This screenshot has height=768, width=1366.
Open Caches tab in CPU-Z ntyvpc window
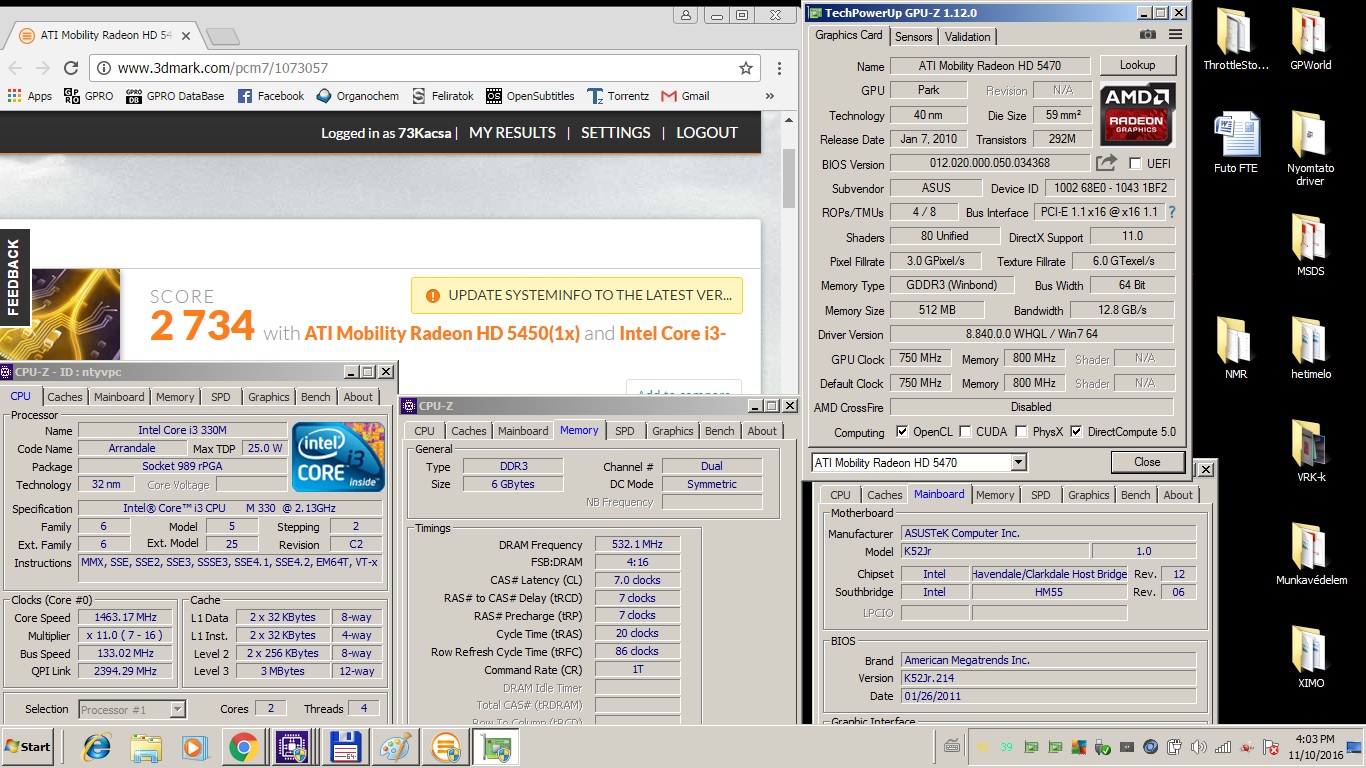[x=65, y=397]
